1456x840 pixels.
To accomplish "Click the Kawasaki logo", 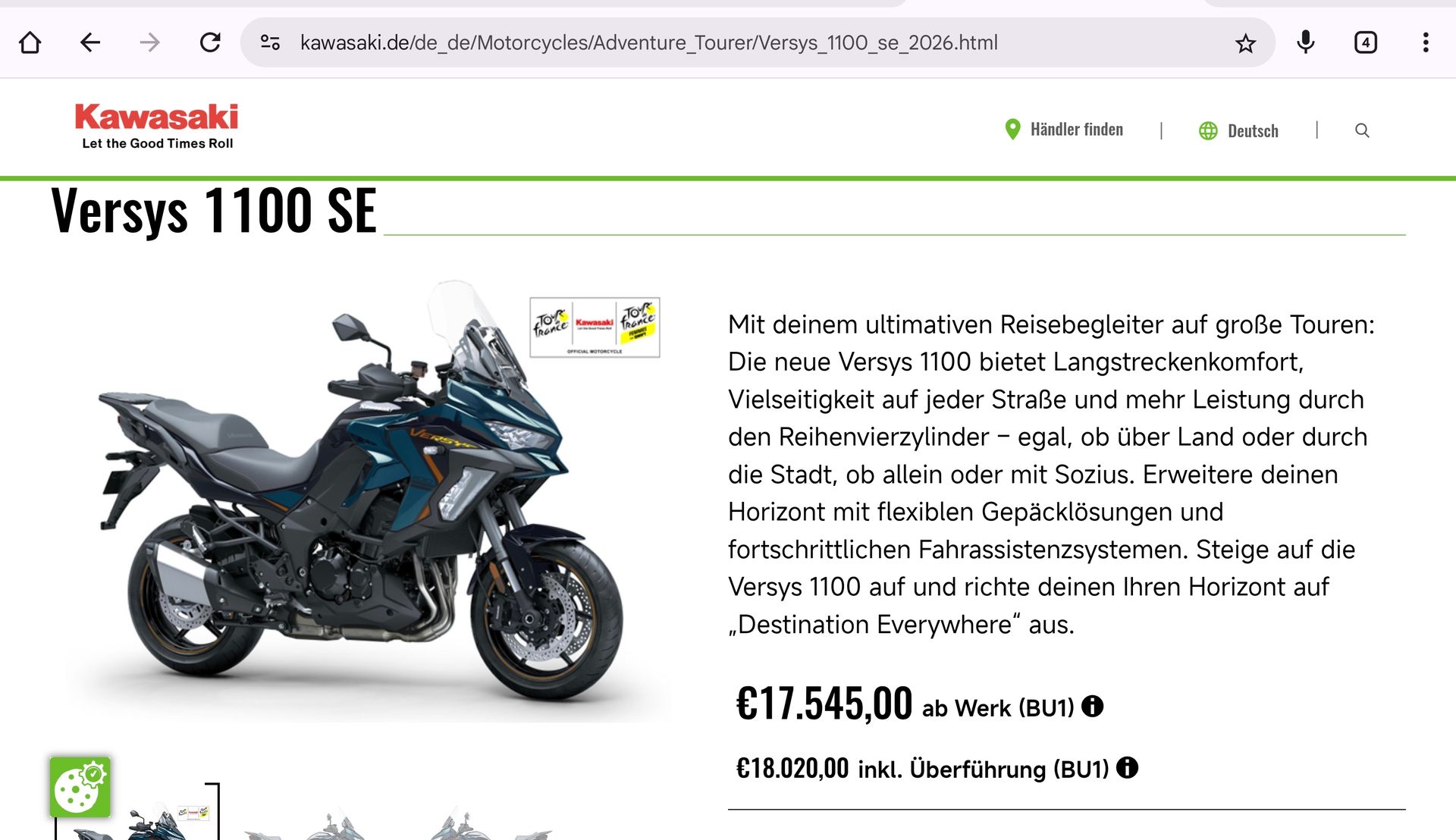I will tap(157, 126).
